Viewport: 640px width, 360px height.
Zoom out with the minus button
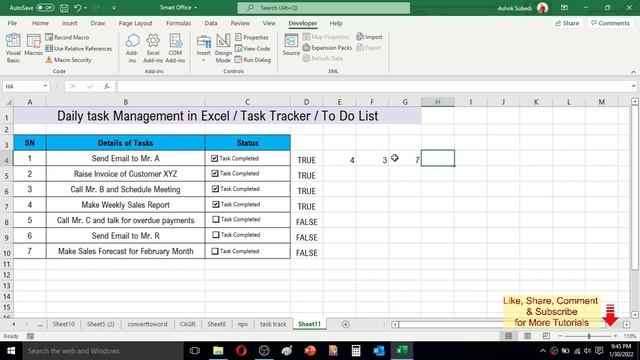coord(560,336)
